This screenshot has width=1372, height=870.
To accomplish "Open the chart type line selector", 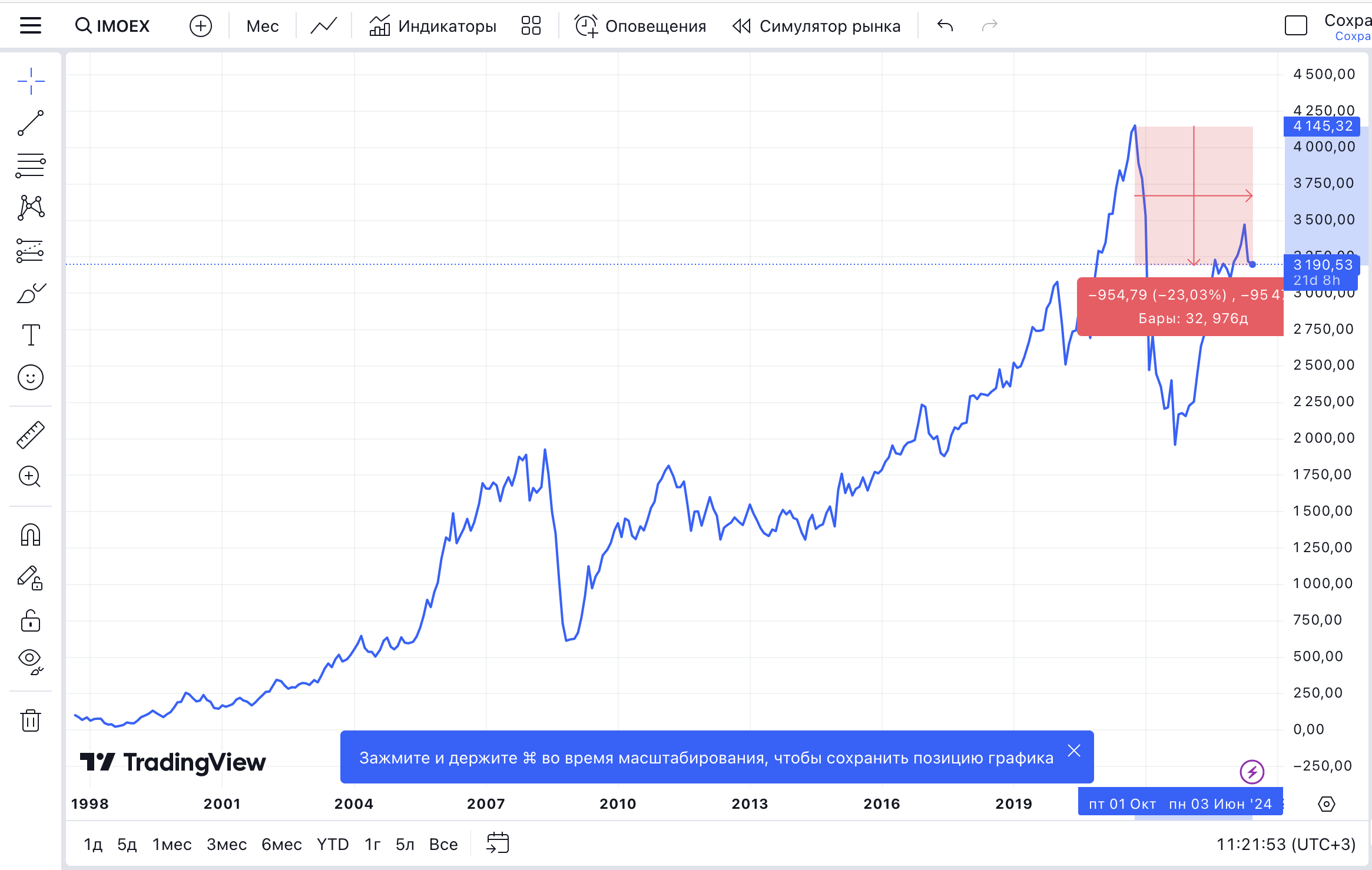I will click(324, 26).
